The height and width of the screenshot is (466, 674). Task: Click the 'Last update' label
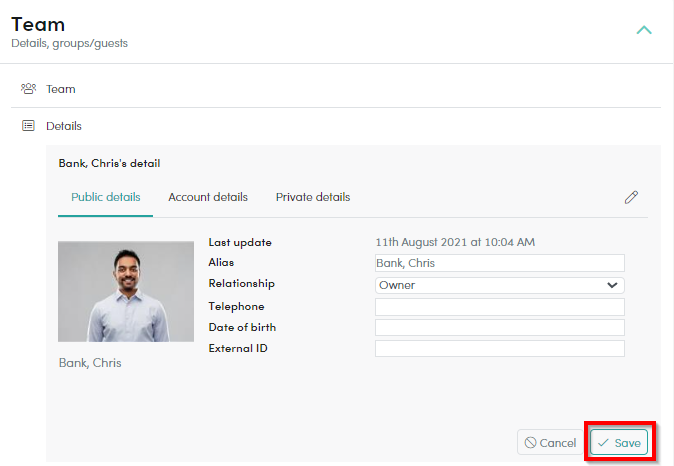click(240, 242)
